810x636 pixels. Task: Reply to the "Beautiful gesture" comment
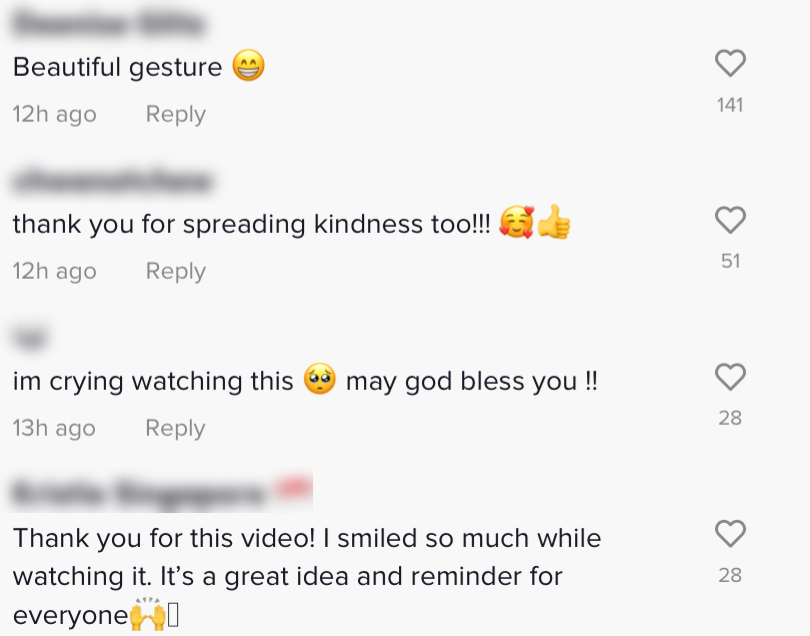tap(175, 115)
